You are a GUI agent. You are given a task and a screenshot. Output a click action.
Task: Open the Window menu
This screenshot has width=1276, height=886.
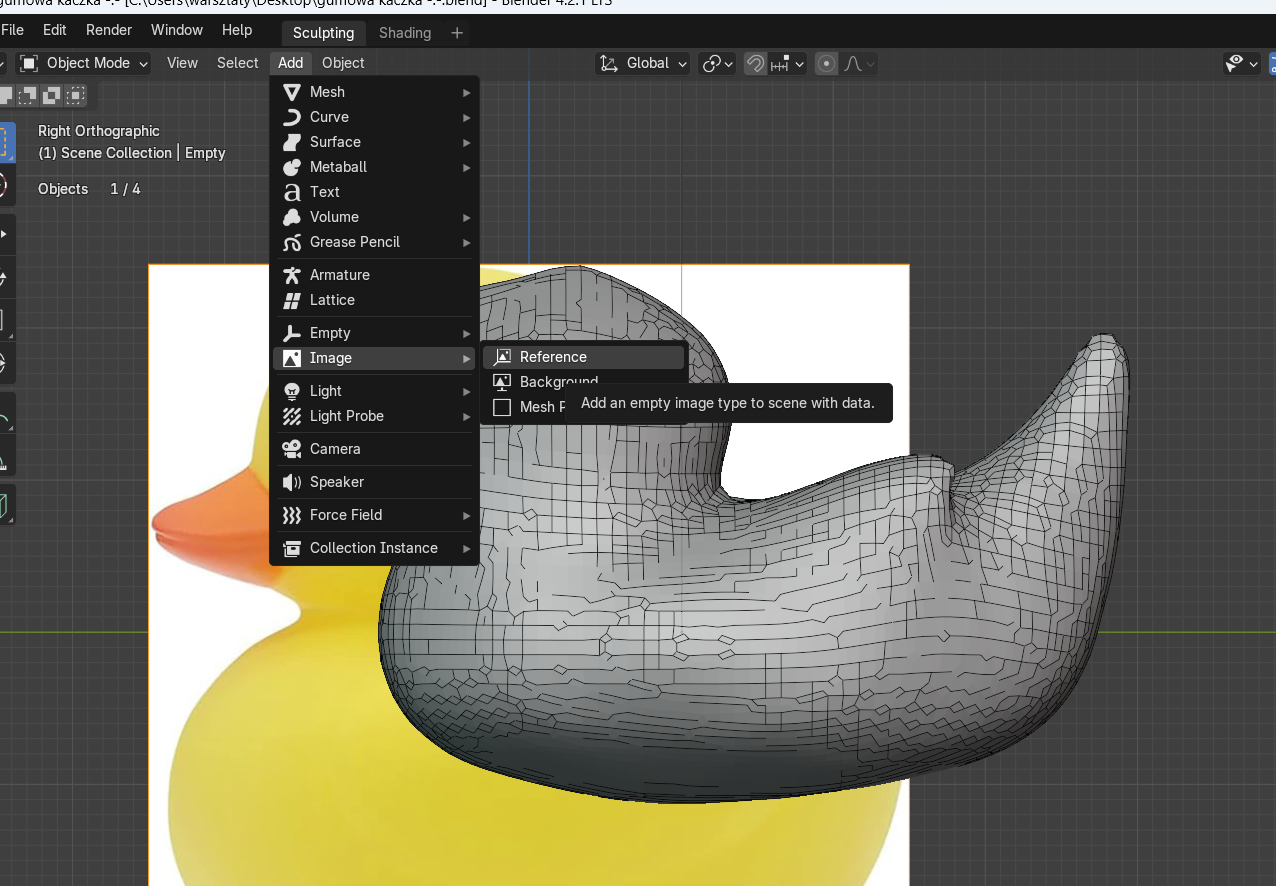tap(177, 30)
